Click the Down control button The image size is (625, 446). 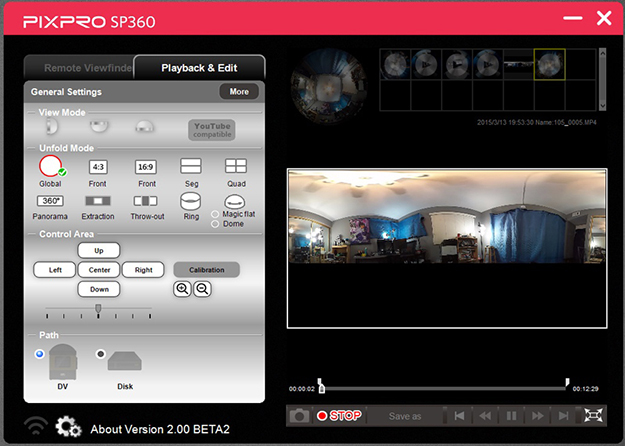[x=99, y=289]
